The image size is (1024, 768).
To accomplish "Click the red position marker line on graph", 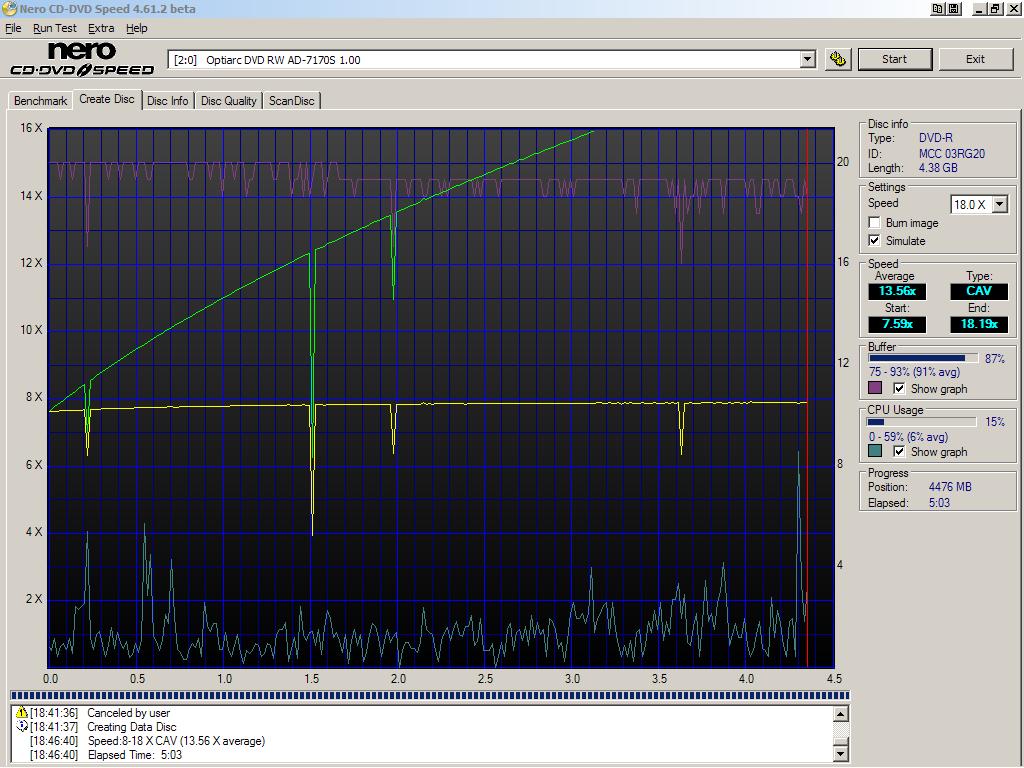I will 807,397.
